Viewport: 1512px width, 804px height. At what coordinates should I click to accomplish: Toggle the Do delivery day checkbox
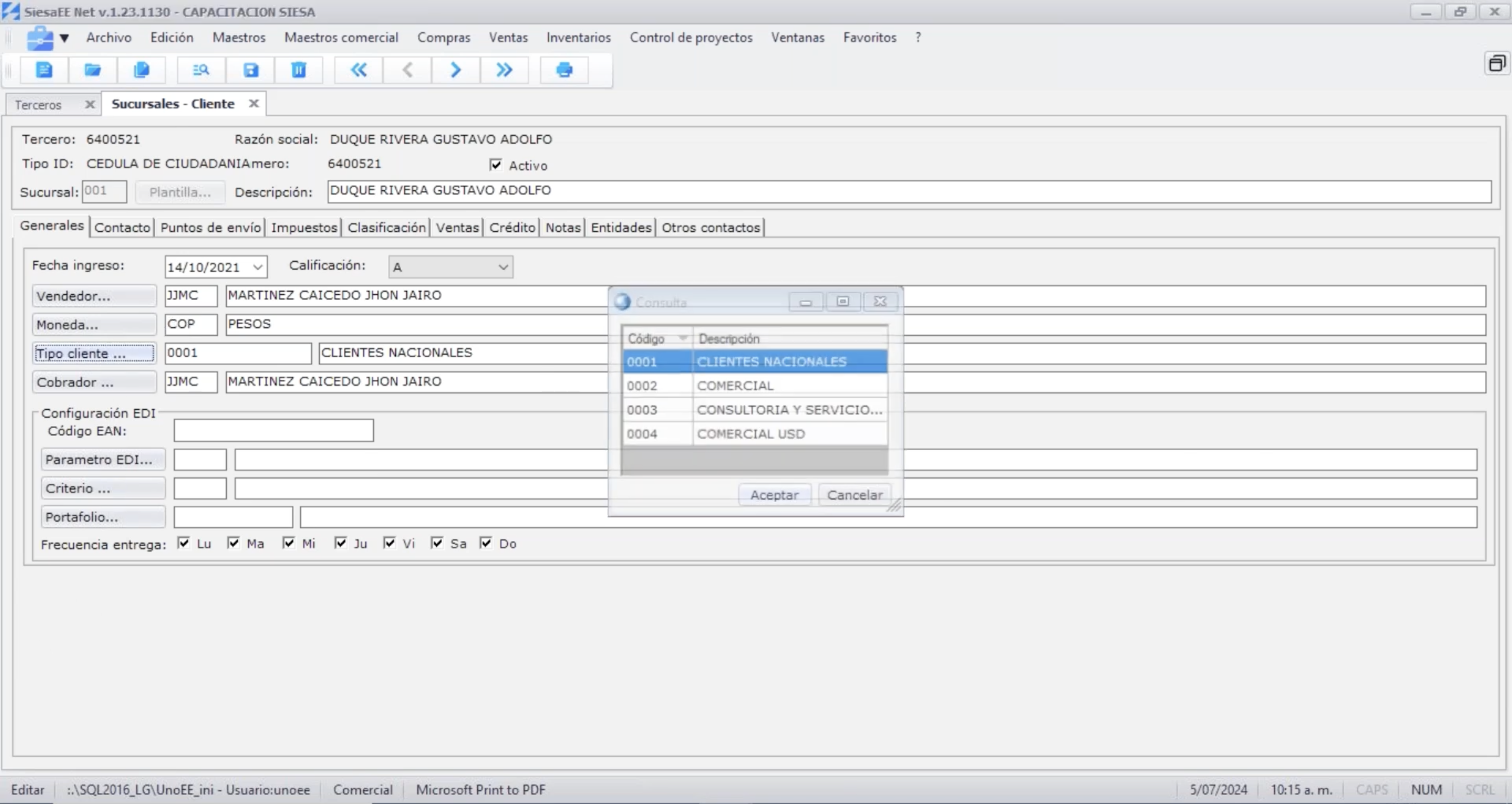point(486,543)
